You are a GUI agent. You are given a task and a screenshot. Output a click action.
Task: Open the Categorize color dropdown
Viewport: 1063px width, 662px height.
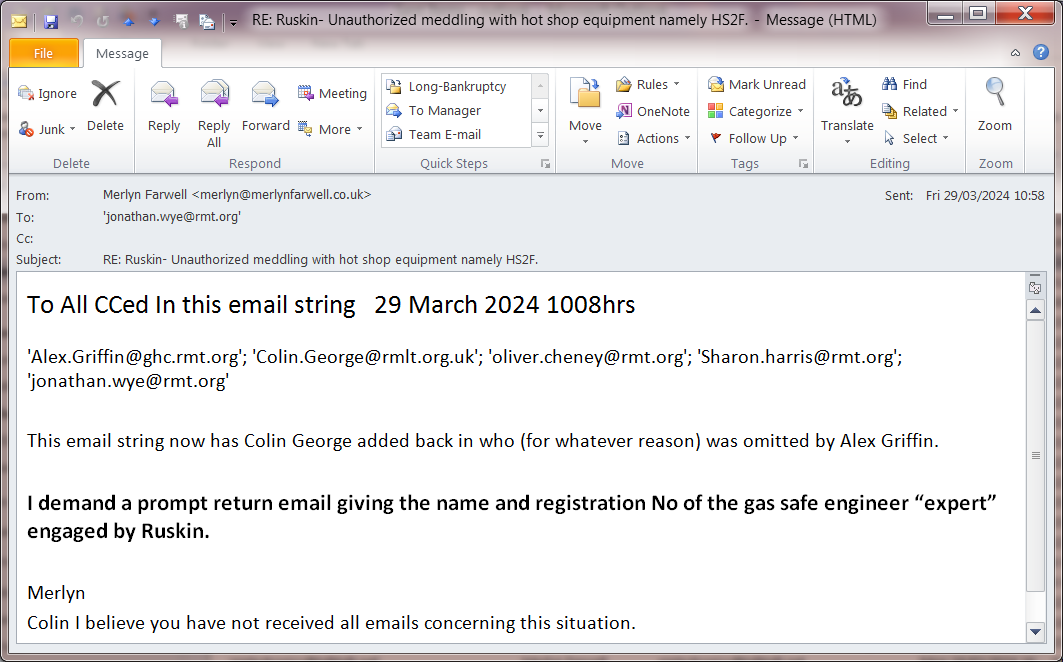pos(756,111)
